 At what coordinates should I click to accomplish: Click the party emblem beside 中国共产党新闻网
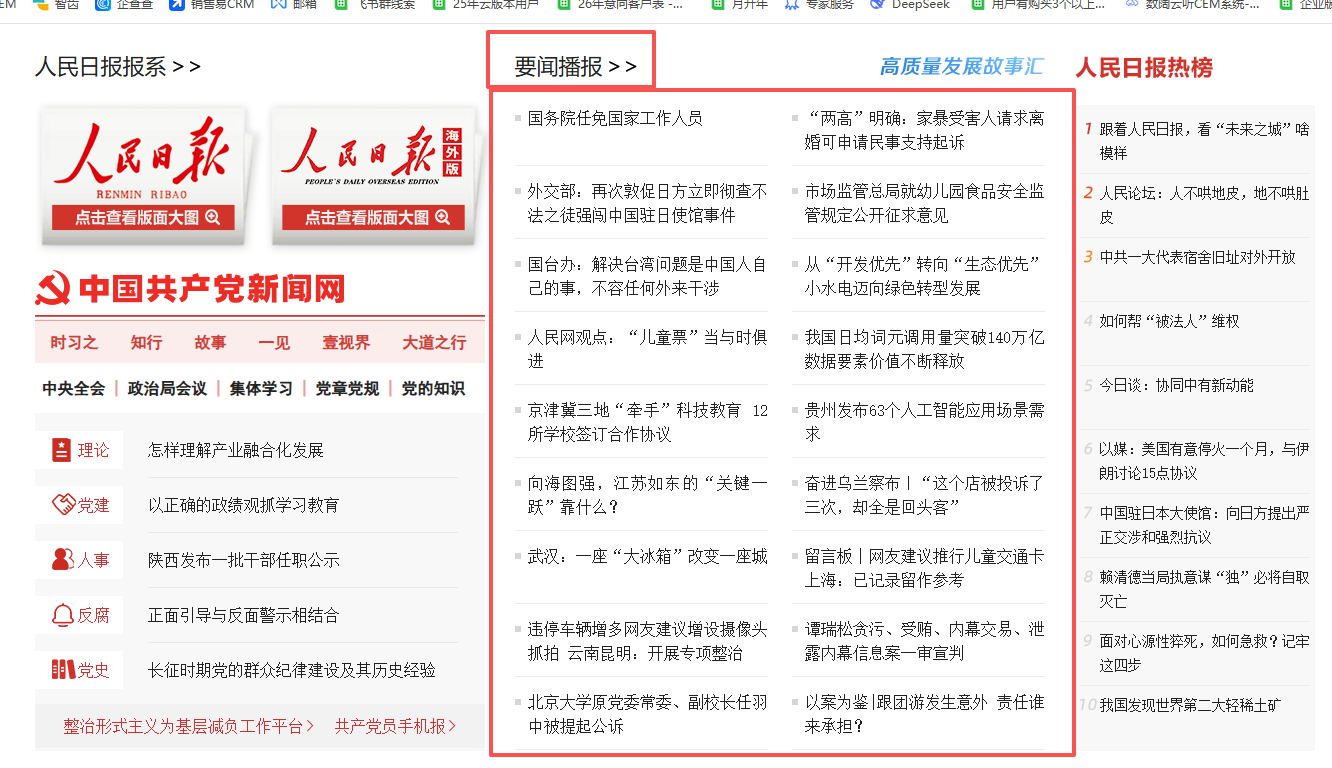(53, 290)
